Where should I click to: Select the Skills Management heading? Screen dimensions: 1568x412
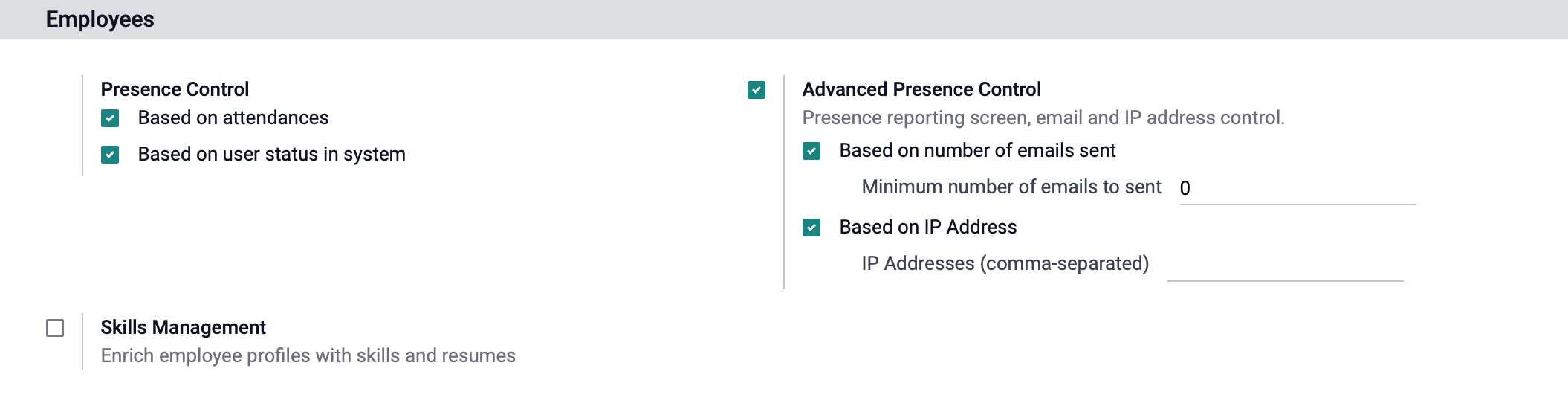(183, 327)
